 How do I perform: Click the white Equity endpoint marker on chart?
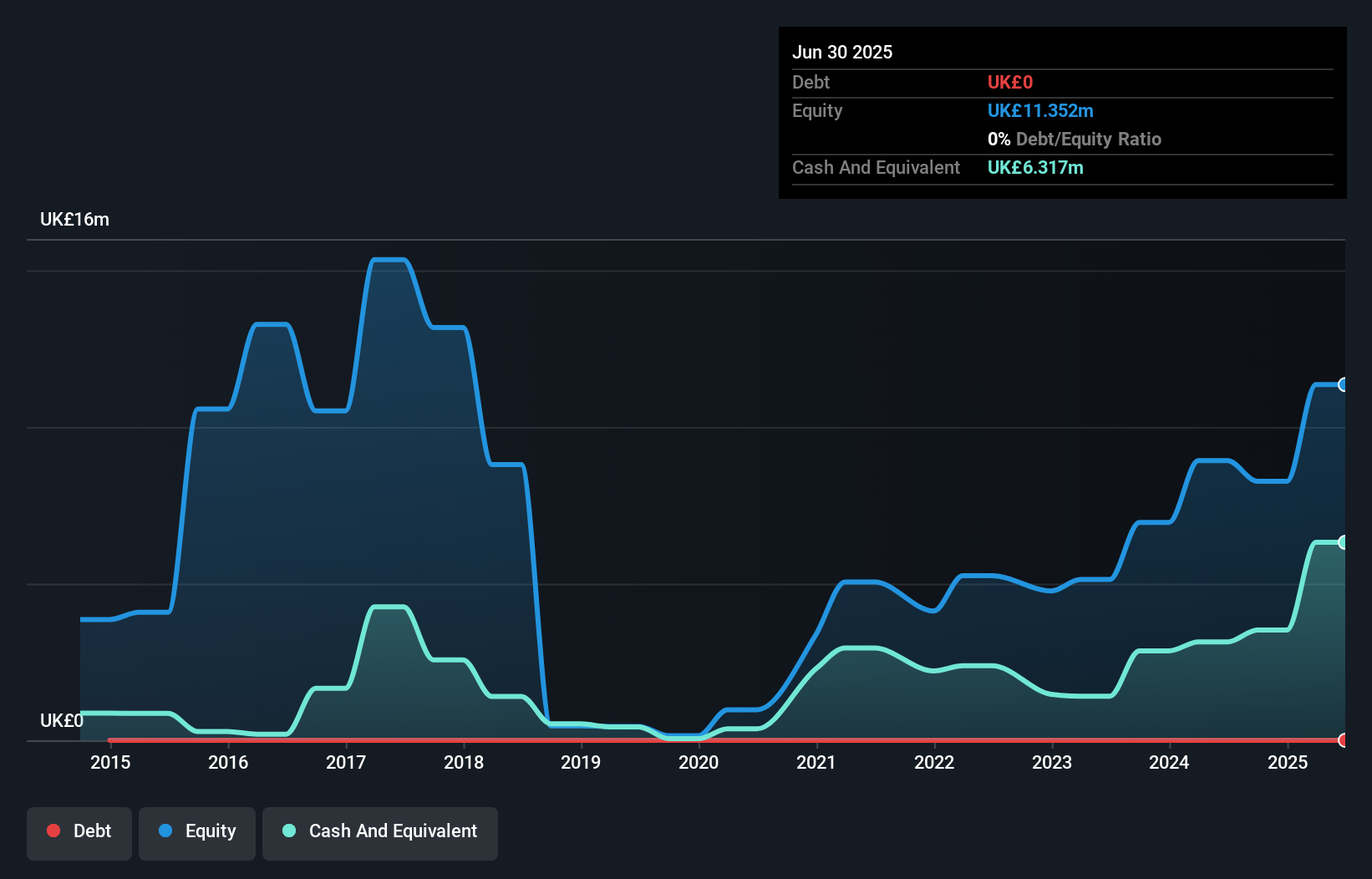tap(1343, 384)
